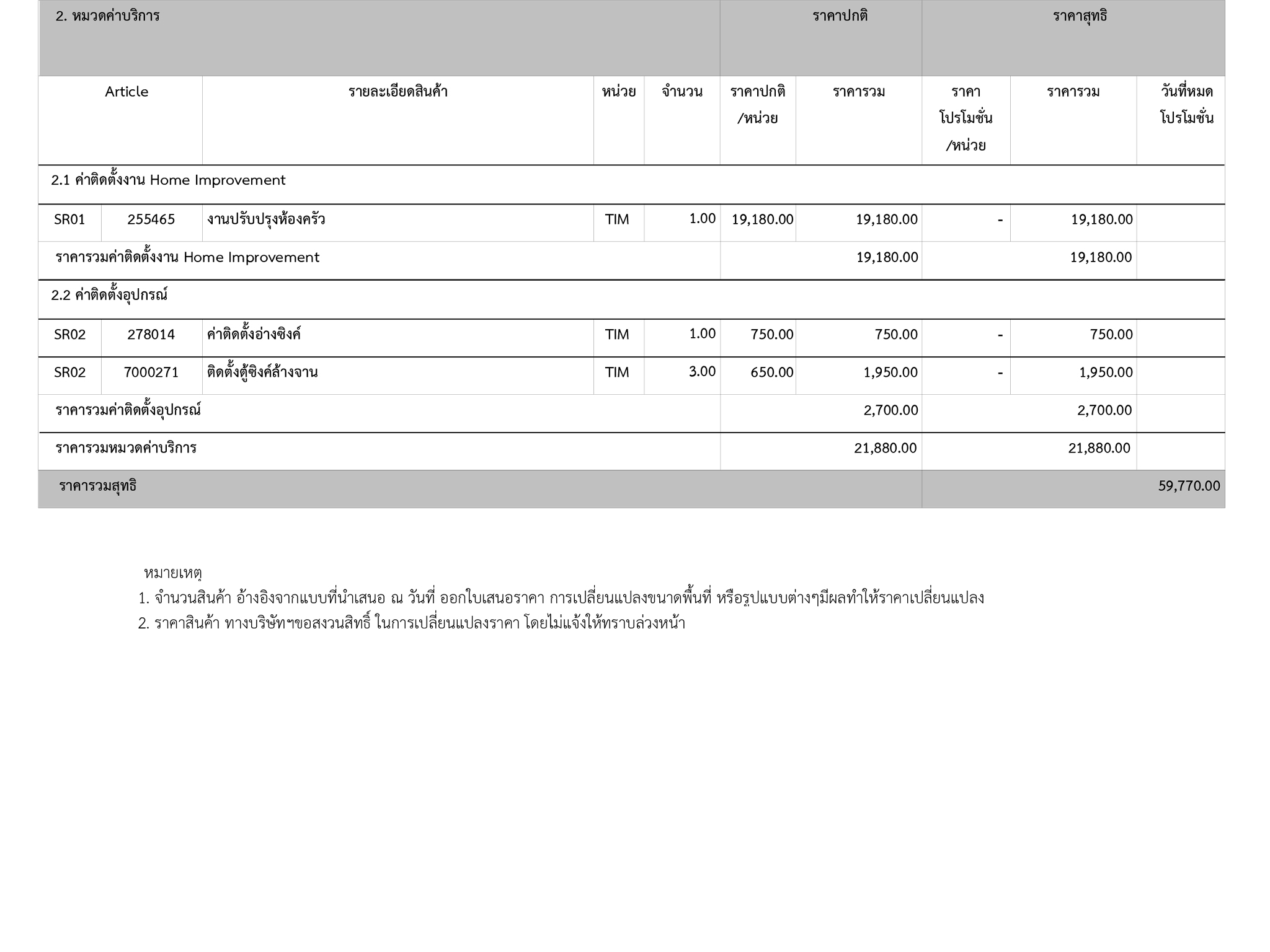This screenshot has width=1270, height=952.
Task: Click the ราคาปกติ header cell
Action: (x=840, y=16)
